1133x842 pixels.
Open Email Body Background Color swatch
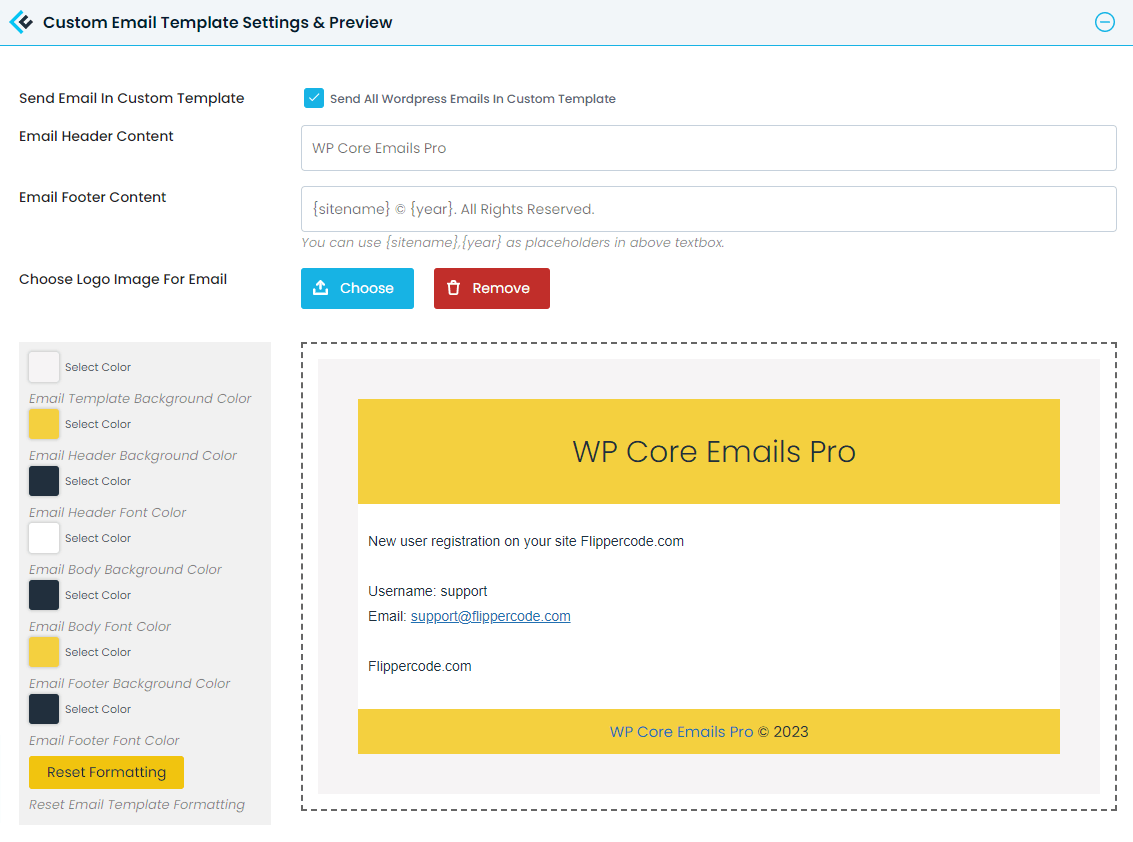(x=44, y=538)
